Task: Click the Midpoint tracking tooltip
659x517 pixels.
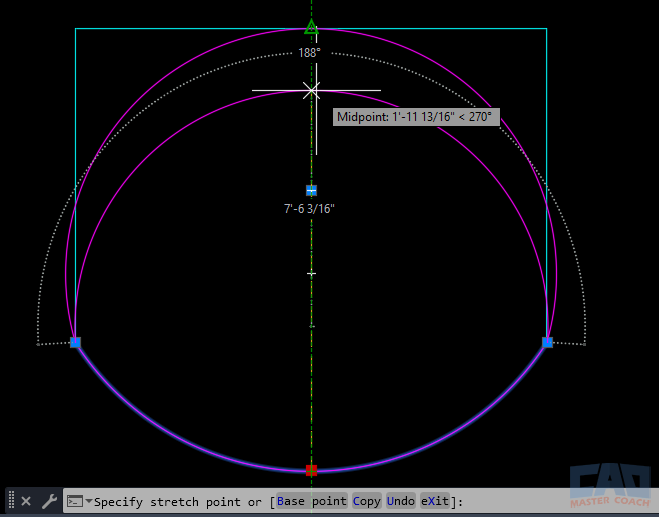Action: pyautogui.click(x=416, y=117)
